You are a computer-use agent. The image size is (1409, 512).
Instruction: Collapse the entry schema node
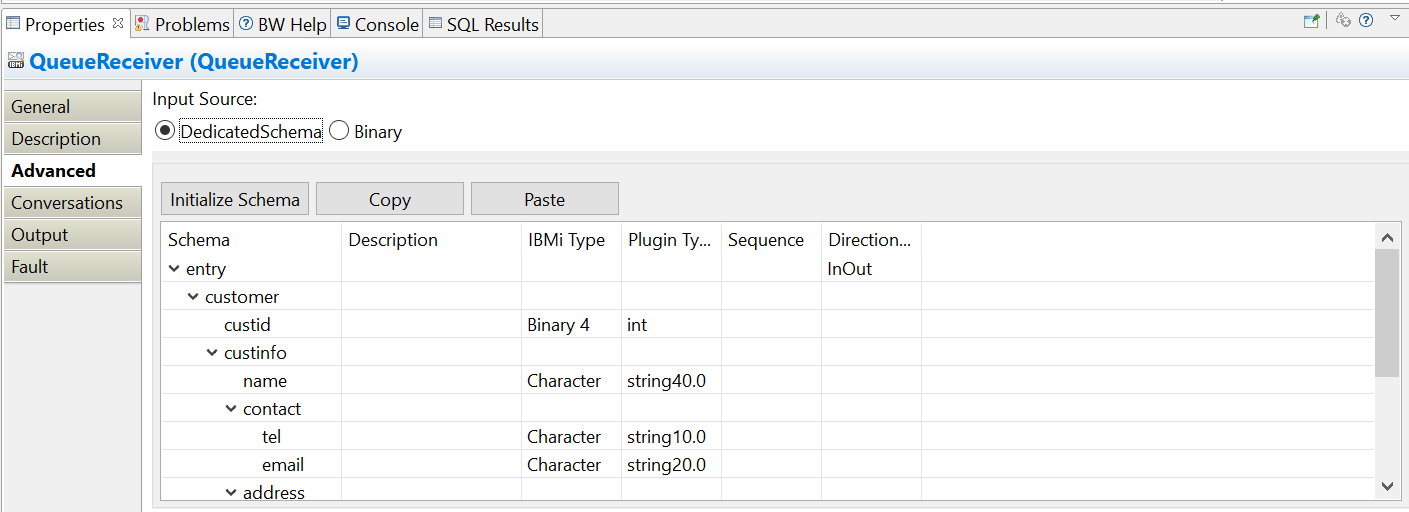[x=175, y=269]
